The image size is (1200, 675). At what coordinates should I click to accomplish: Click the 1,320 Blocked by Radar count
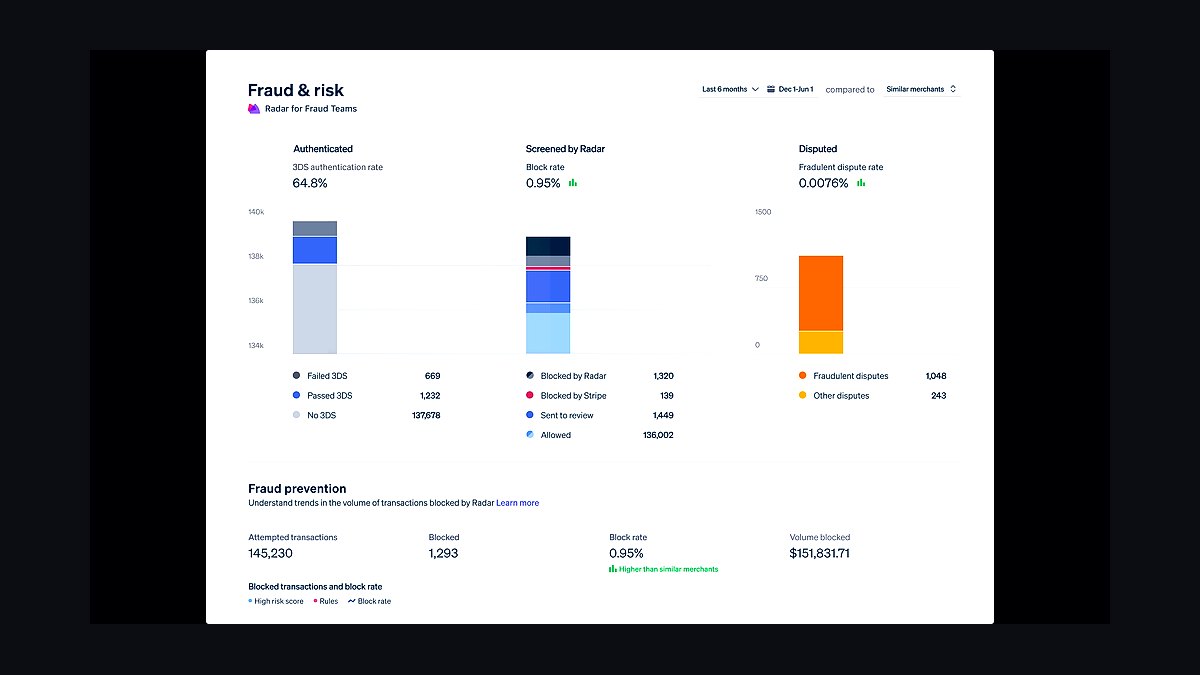[x=663, y=376]
